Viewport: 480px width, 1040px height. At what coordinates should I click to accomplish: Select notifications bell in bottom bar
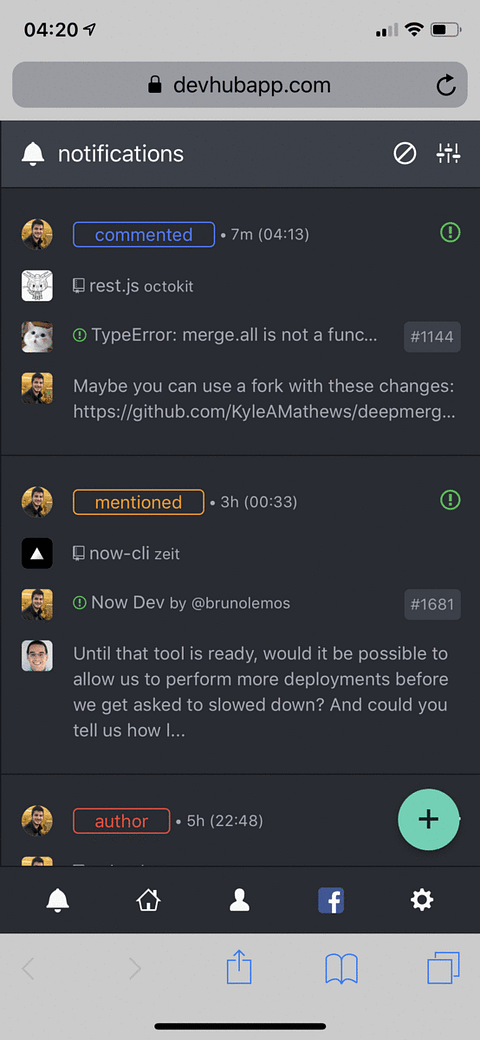point(58,900)
